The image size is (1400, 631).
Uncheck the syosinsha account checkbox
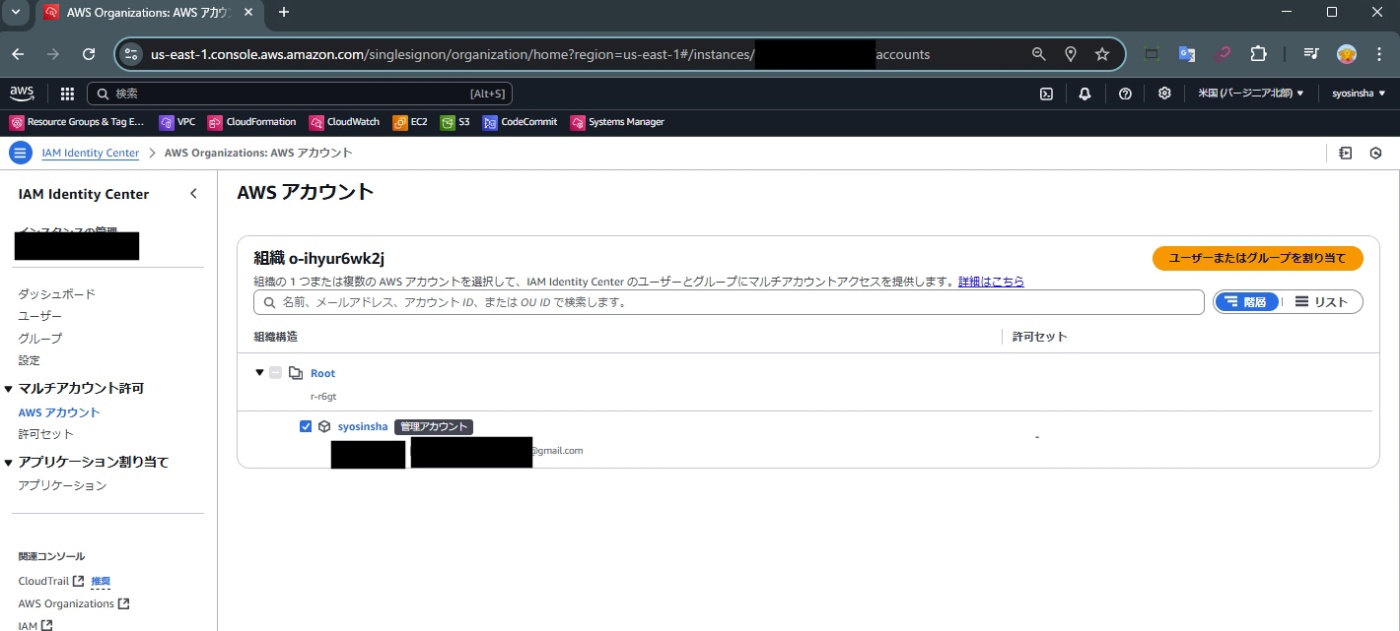tap(306, 426)
